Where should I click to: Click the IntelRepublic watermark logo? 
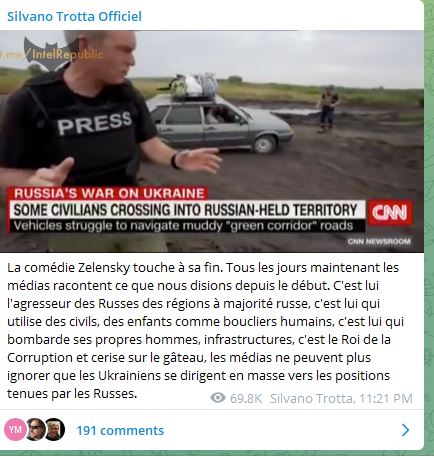pyautogui.click(x=52, y=54)
